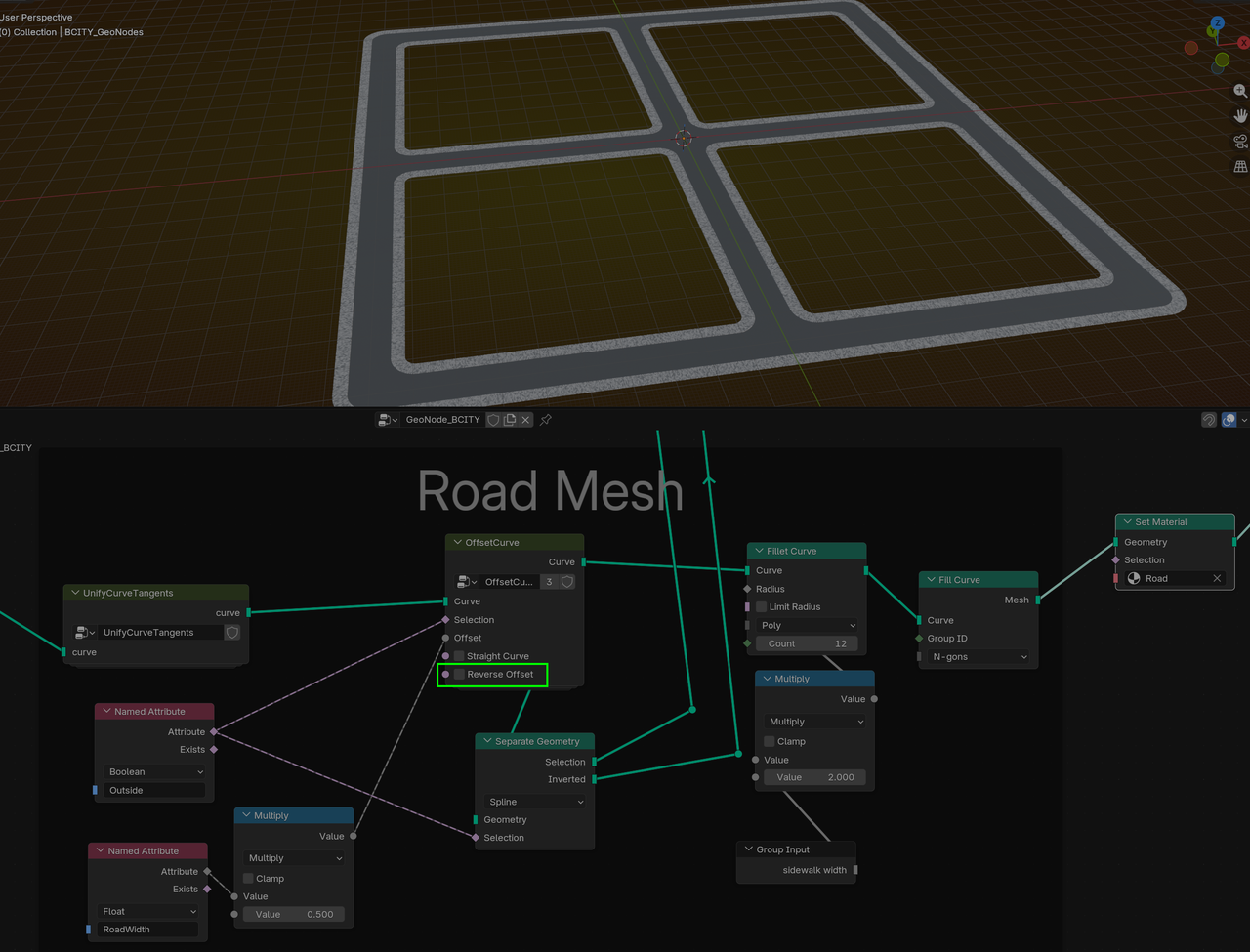This screenshot has width=1250, height=952.
Task: Collapse the Group Input node
Action: (x=748, y=849)
